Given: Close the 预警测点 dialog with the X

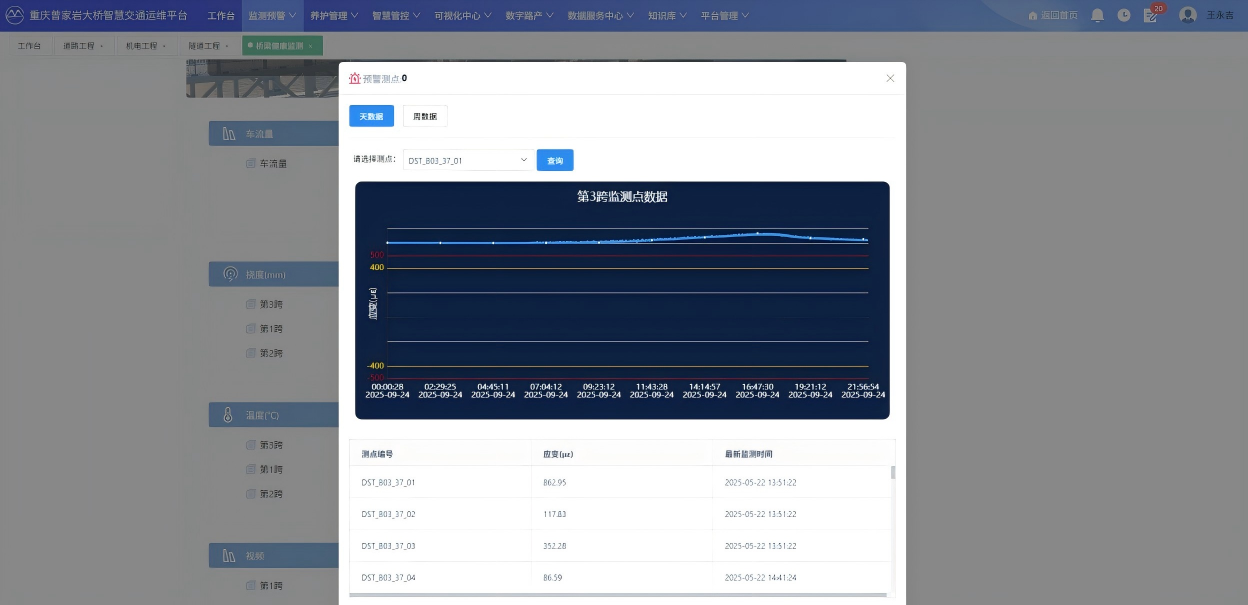Looking at the screenshot, I should tap(890, 78).
